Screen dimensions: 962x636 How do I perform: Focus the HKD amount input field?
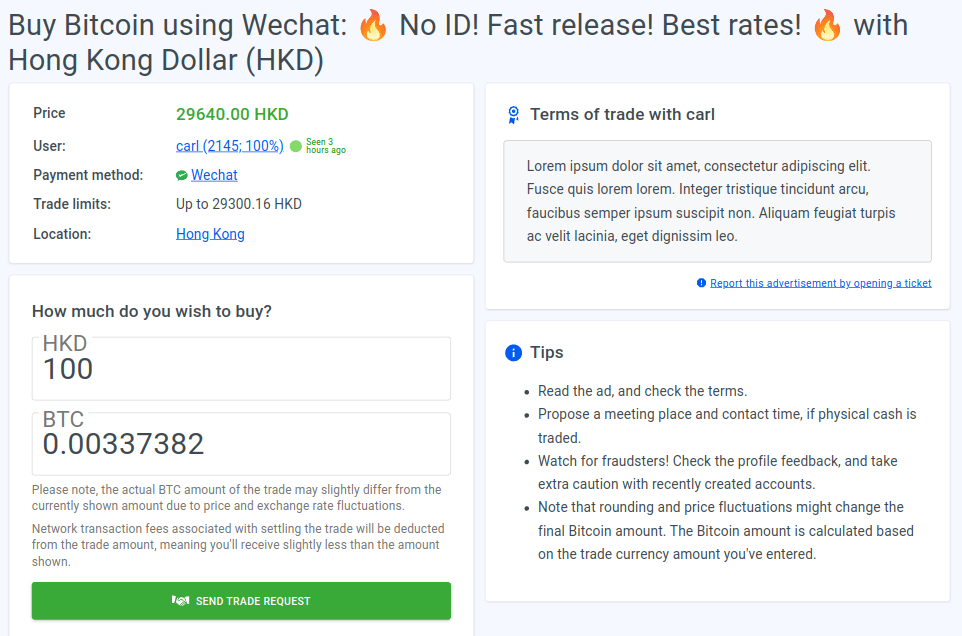point(241,369)
